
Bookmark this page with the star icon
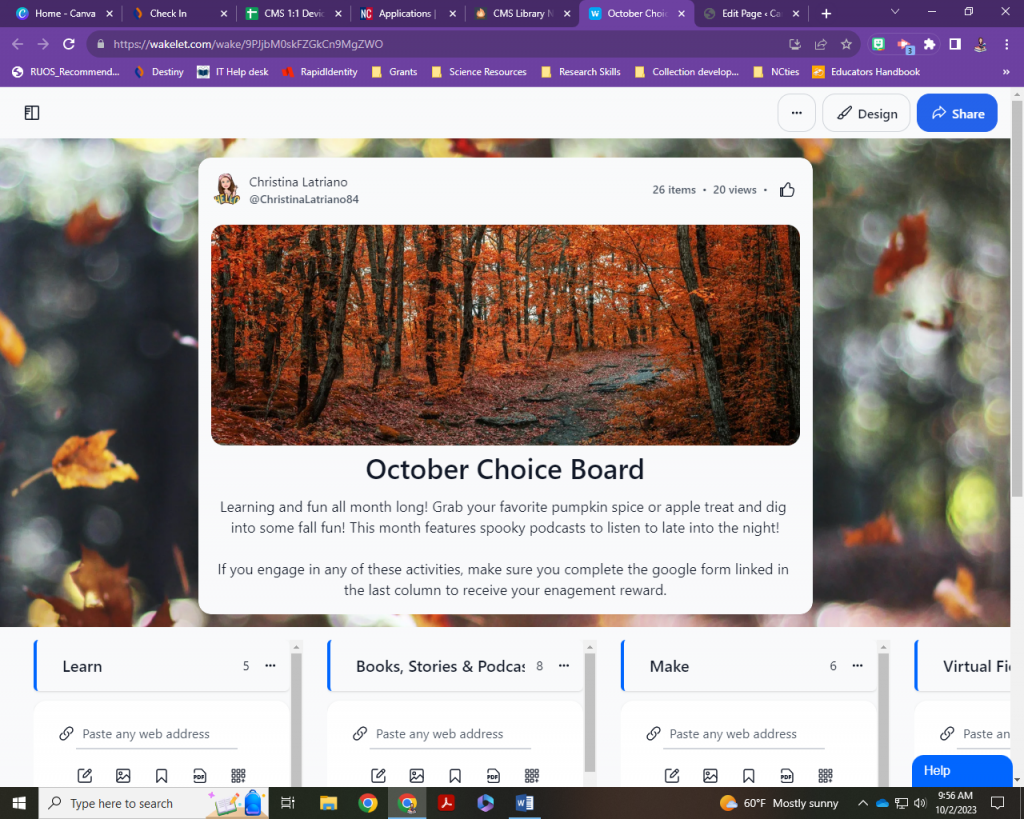click(846, 44)
